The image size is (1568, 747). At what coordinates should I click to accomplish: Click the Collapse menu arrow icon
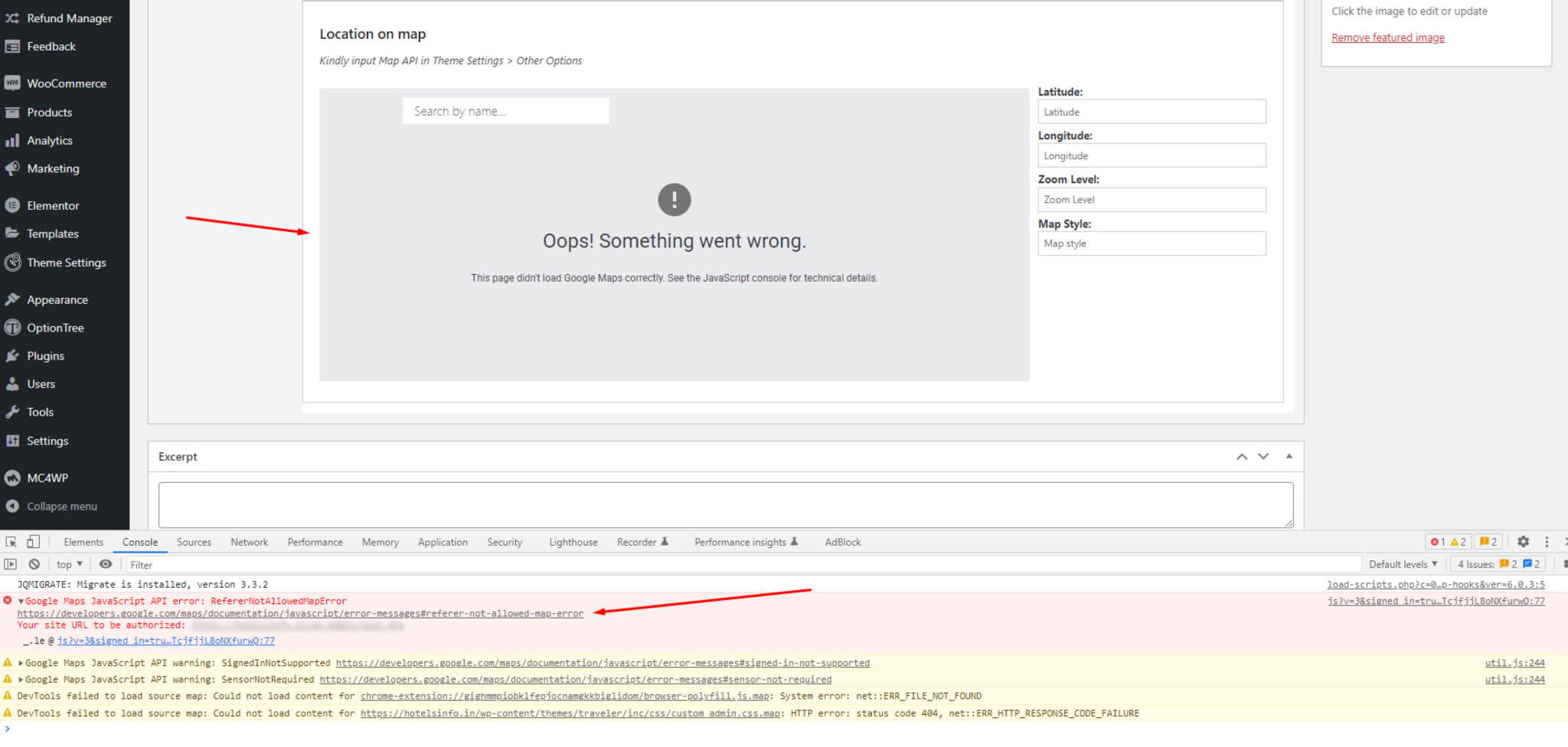point(12,506)
